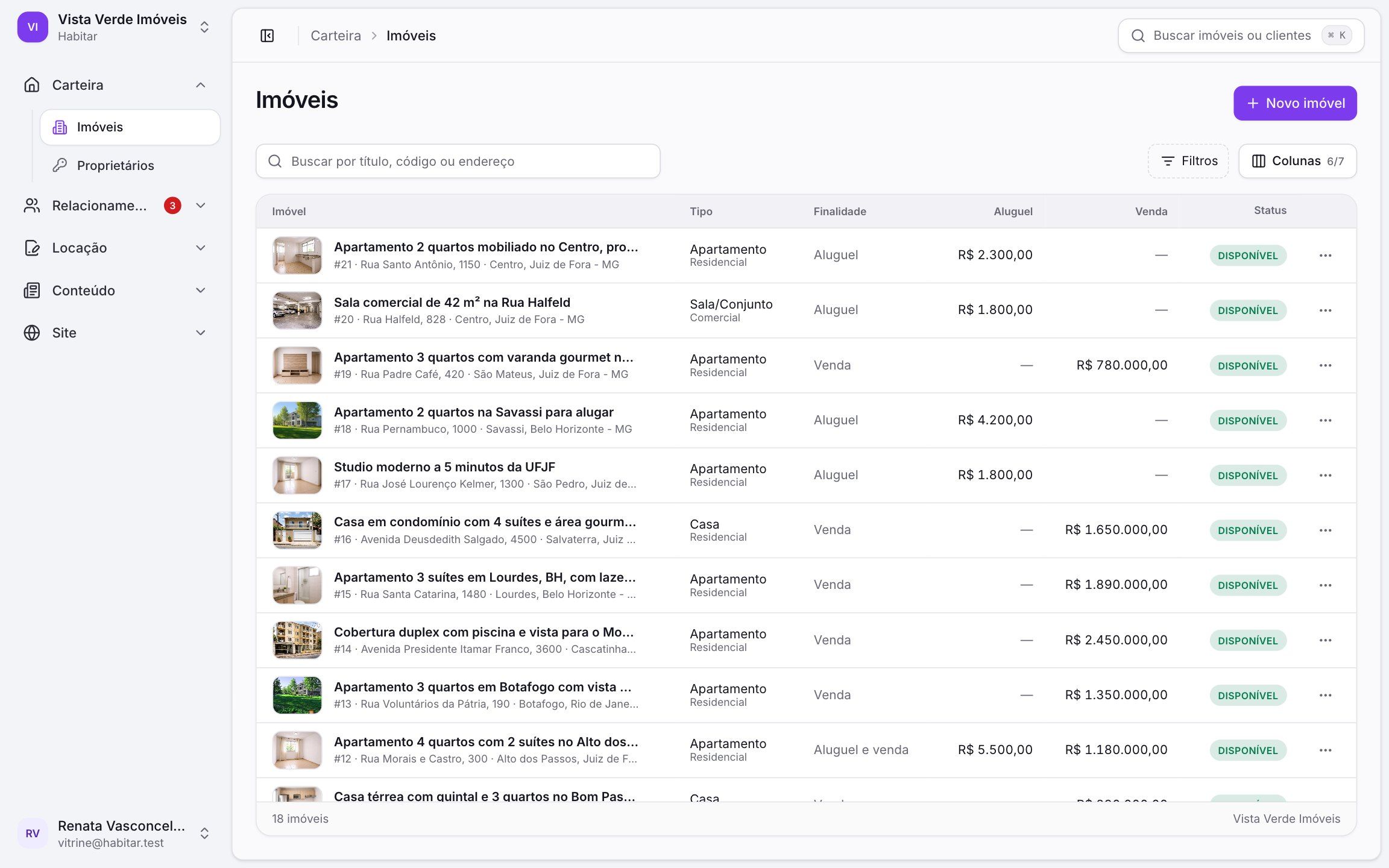Open actions menu for Savassi apartment row
This screenshot has height=868, width=1389.
click(1325, 420)
